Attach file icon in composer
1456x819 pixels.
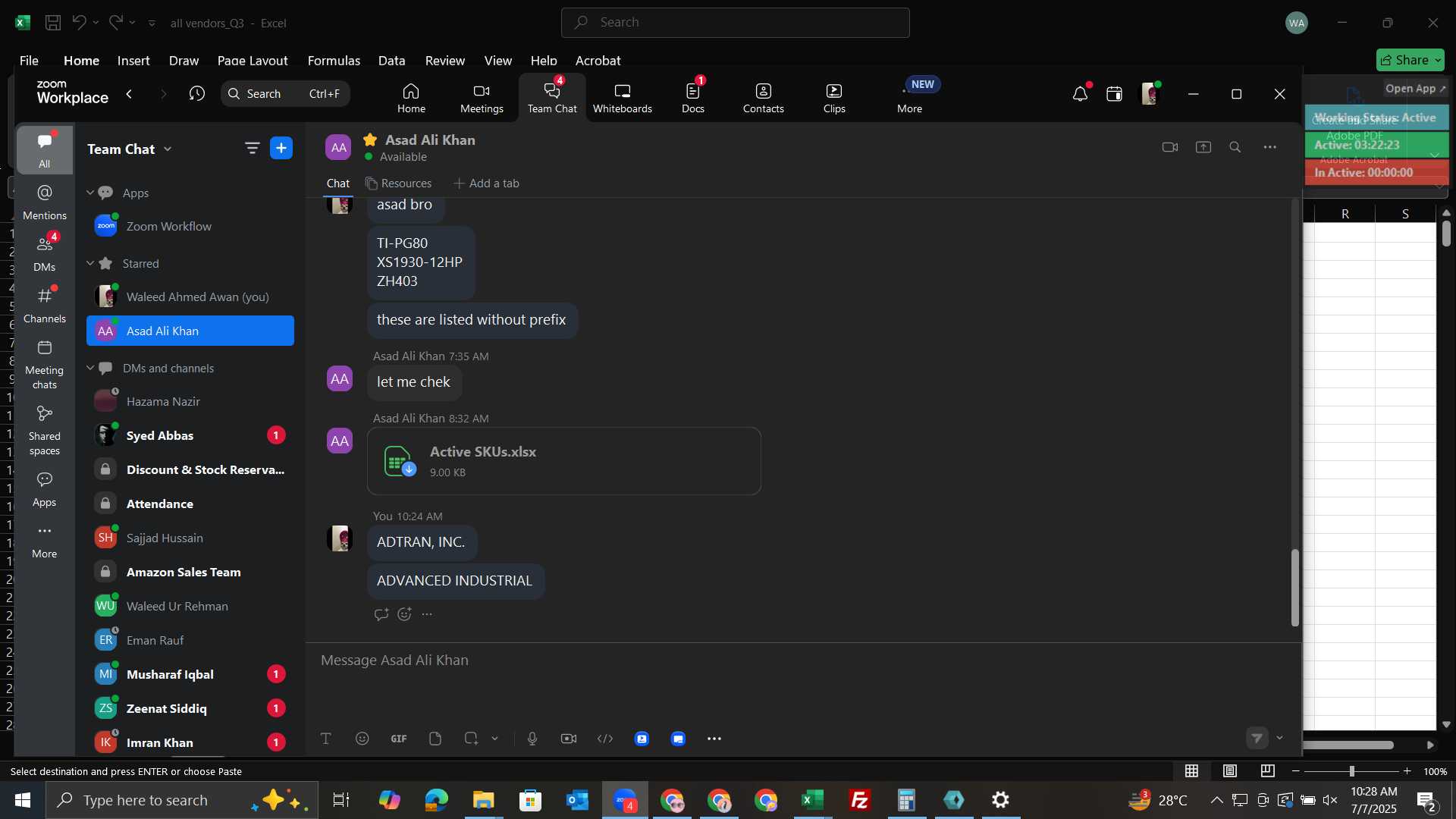tap(435, 739)
